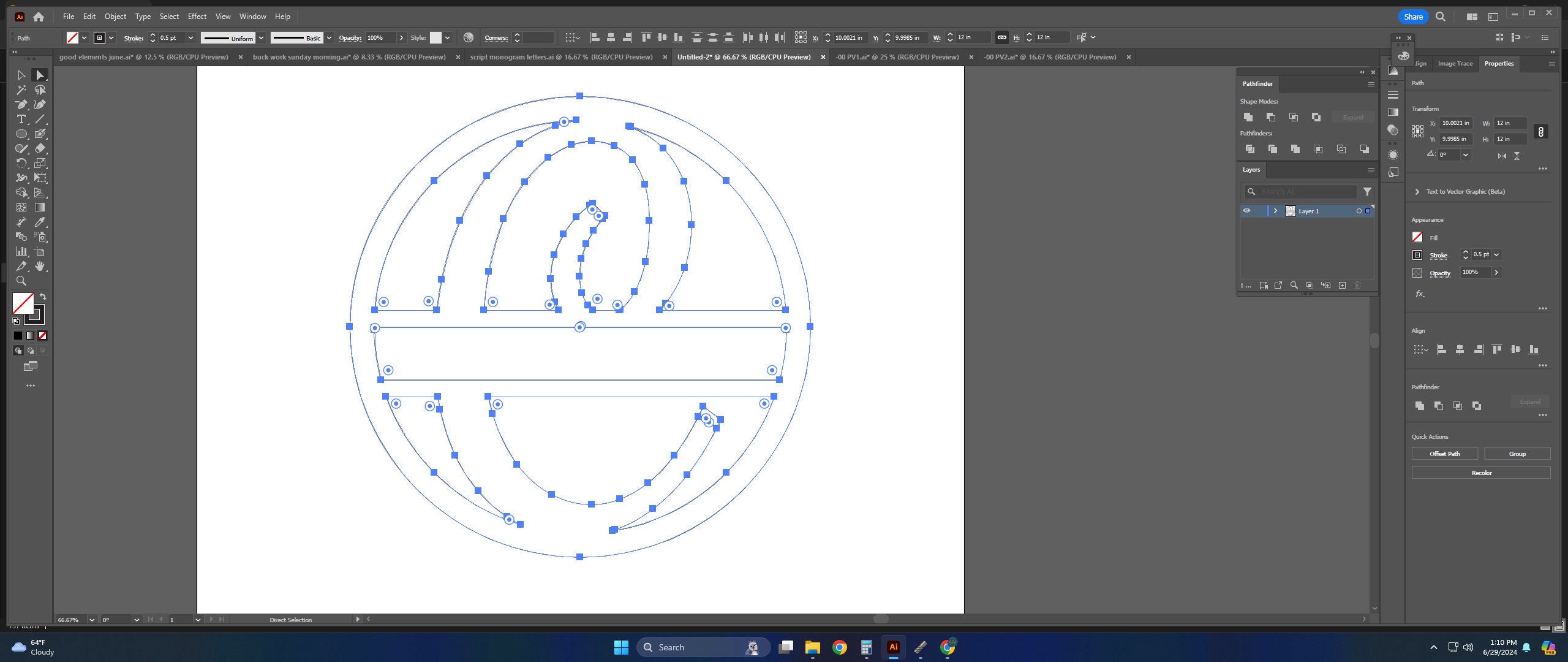This screenshot has width=1568, height=662.
Task: Click the Illustrator Home icon
Action: tap(39, 17)
